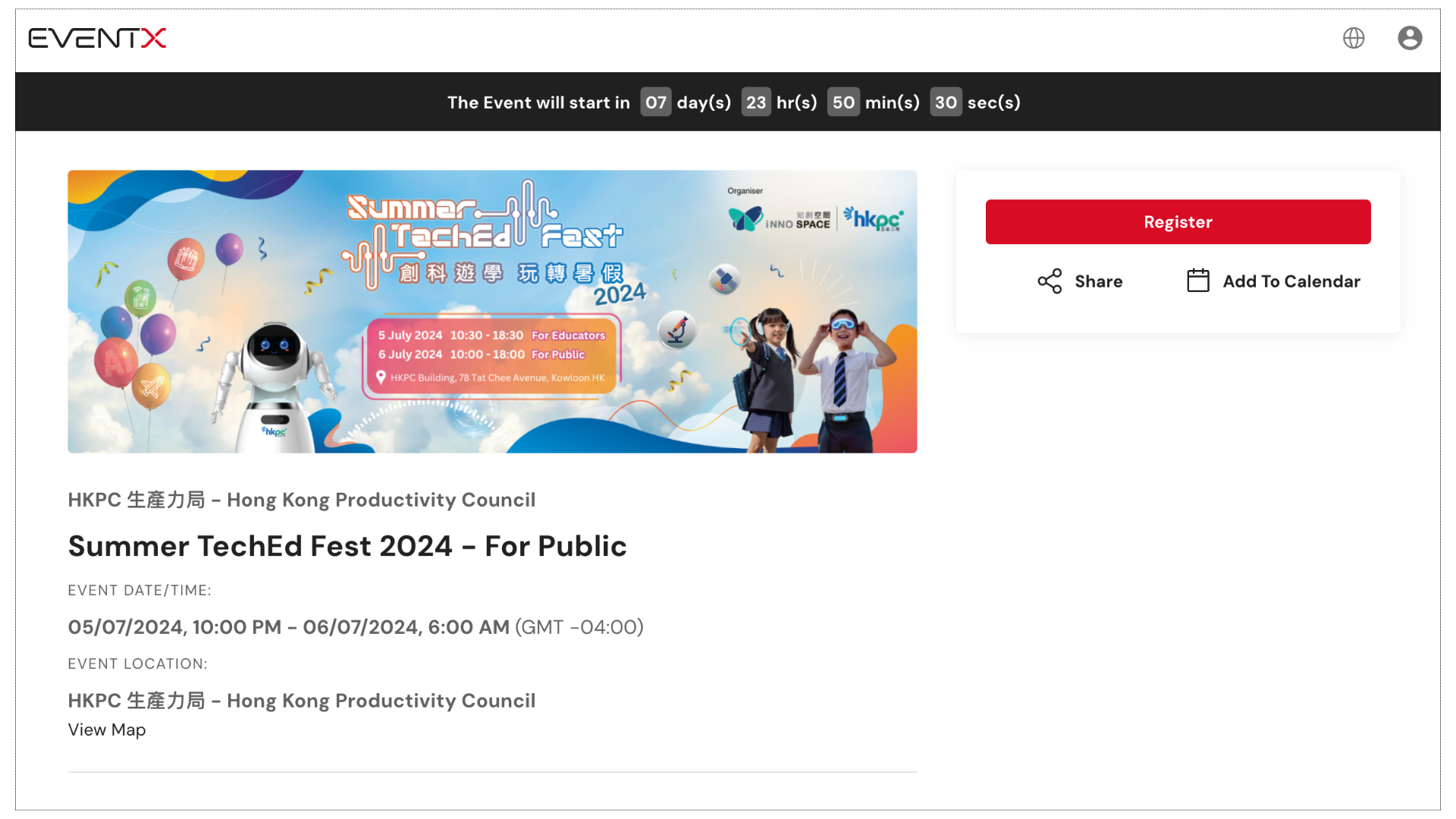Click the calendar icon

point(1198,281)
